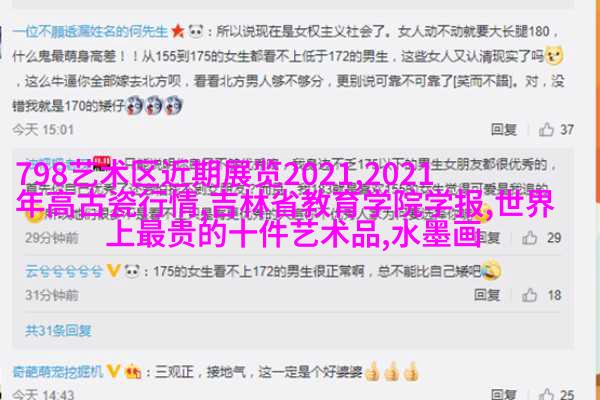Click the 31分钟前 timestamp
The width and height of the screenshot is (600, 400).
tap(52, 295)
